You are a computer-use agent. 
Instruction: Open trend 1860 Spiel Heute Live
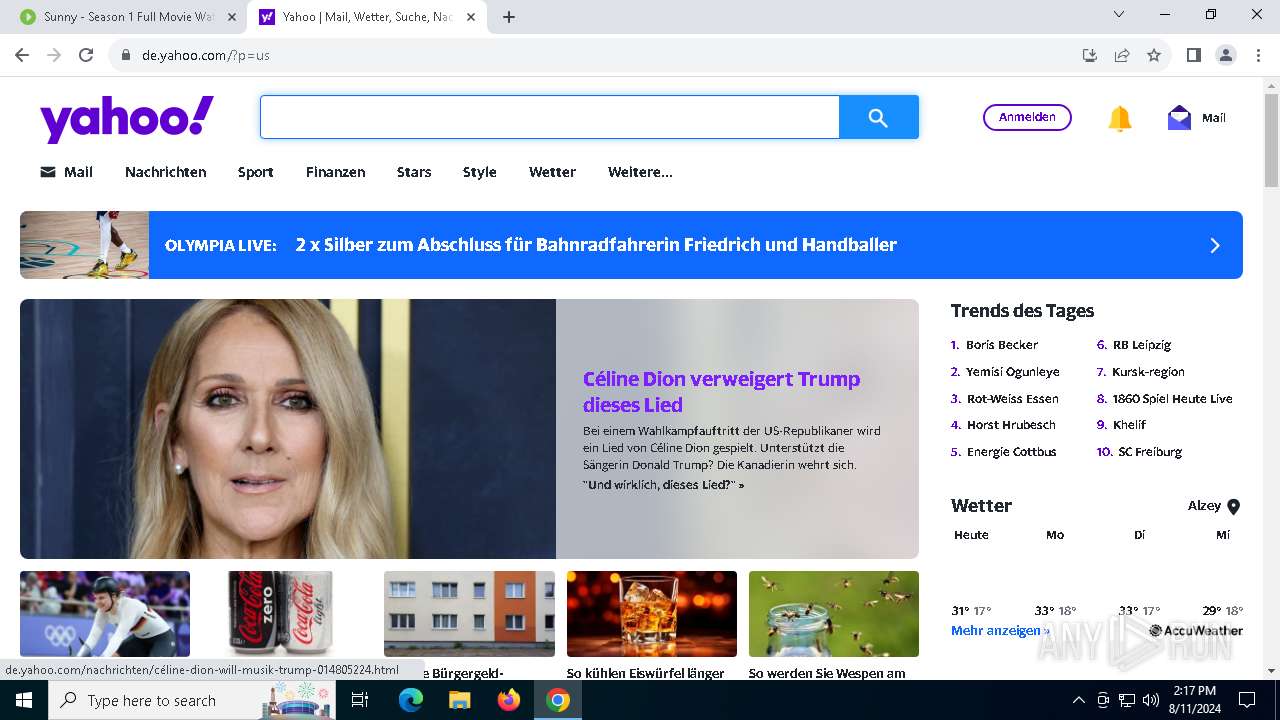(1173, 399)
